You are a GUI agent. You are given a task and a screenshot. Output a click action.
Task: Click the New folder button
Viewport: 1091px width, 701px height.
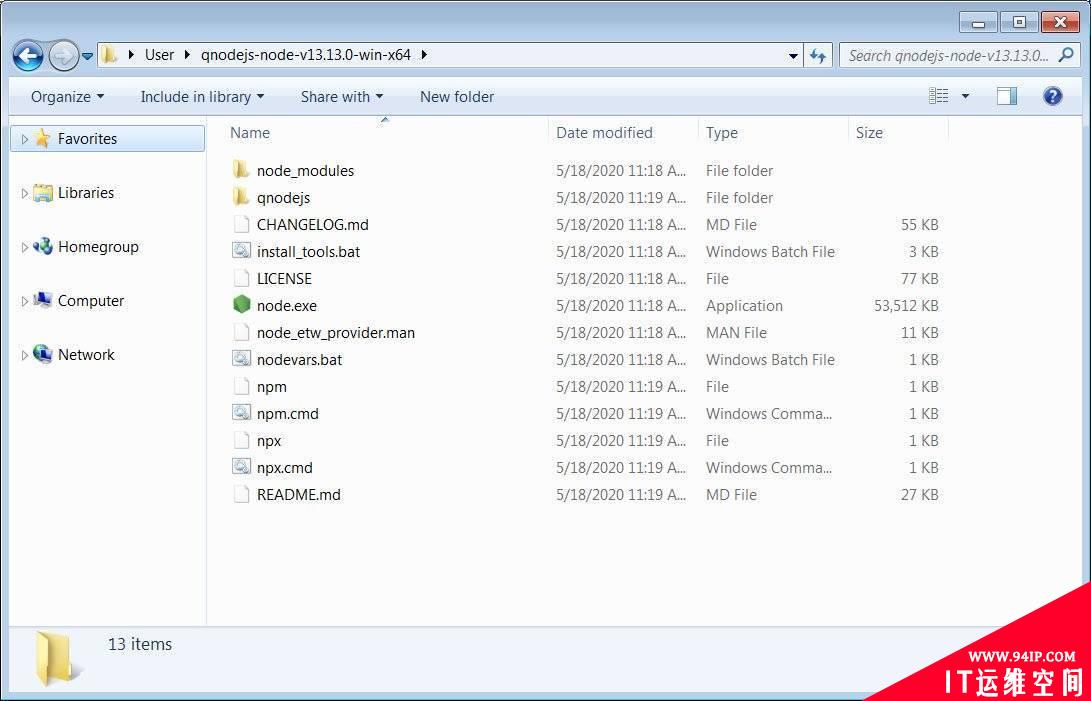tap(457, 97)
